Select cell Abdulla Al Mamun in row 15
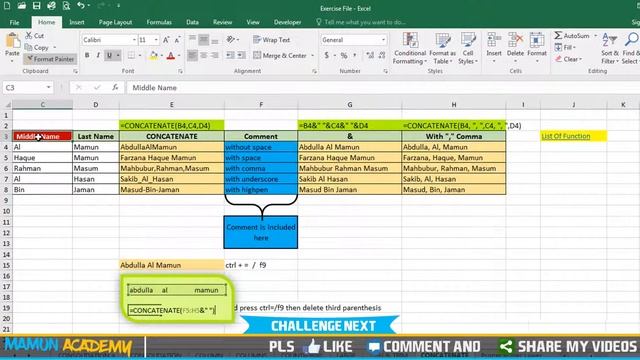 click(x=172, y=265)
